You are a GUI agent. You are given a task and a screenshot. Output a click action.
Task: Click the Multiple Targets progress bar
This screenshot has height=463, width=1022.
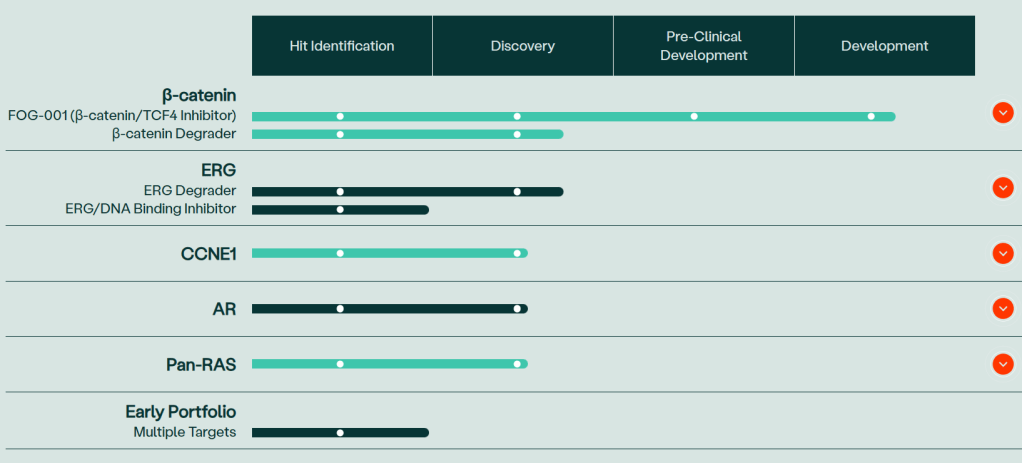390,433
